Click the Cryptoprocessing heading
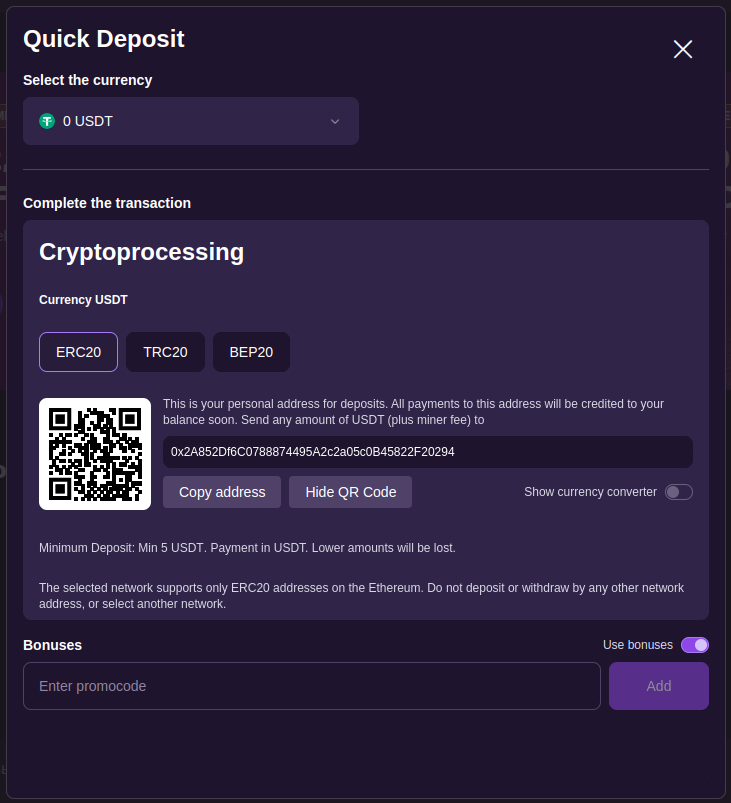731x803 pixels. coord(141,252)
